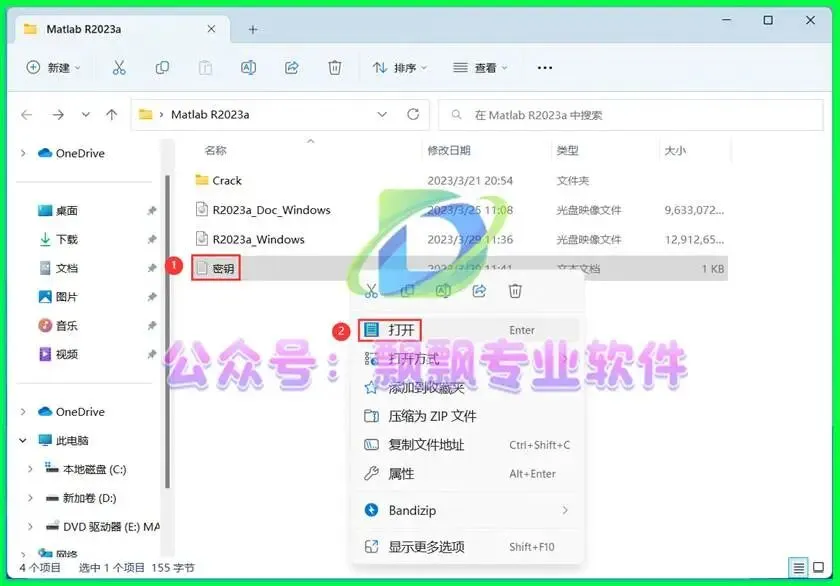The width and height of the screenshot is (840, 586).
Task: Click 打开 in context menu
Action: [x=467, y=330]
